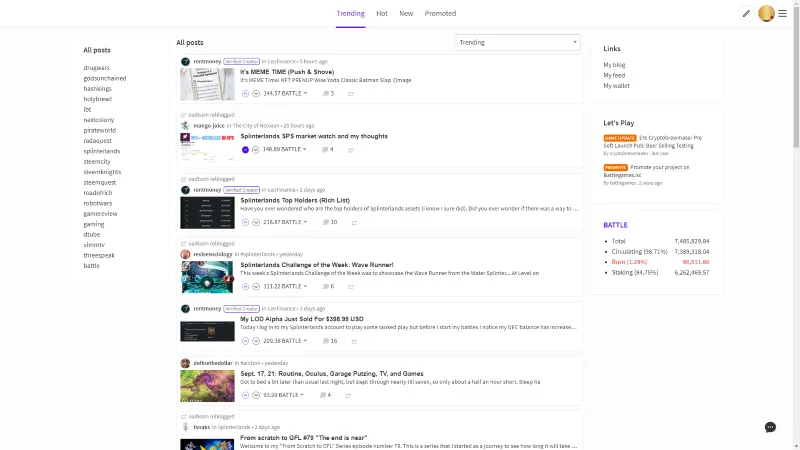Expand payout details for 209.38 BATTLE
This screenshot has height=450, width=800.
pos(285,341)
